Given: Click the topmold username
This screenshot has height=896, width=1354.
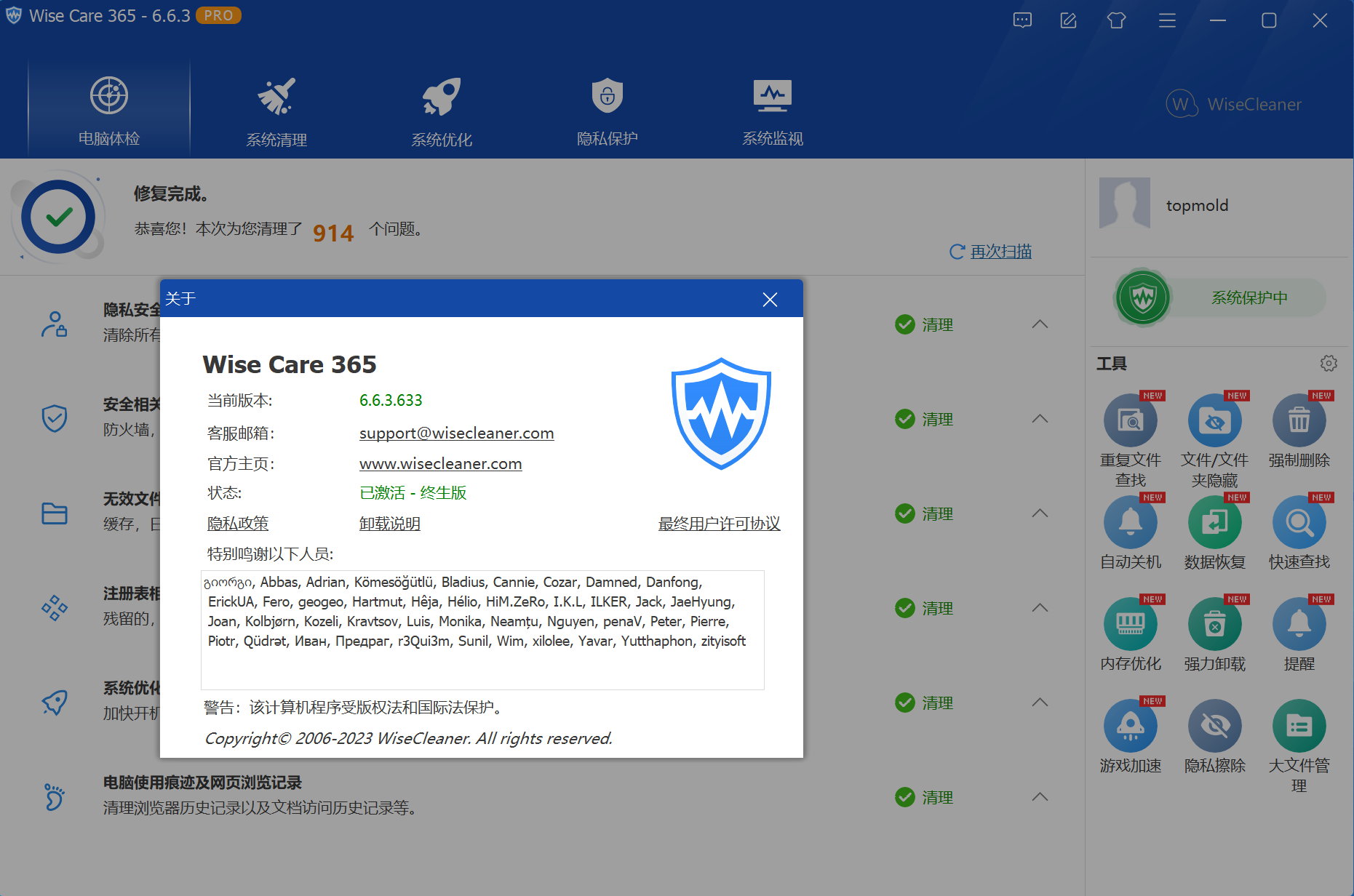Looking at the screenshot, I should pyautogui.click(x=1197, y=206).
